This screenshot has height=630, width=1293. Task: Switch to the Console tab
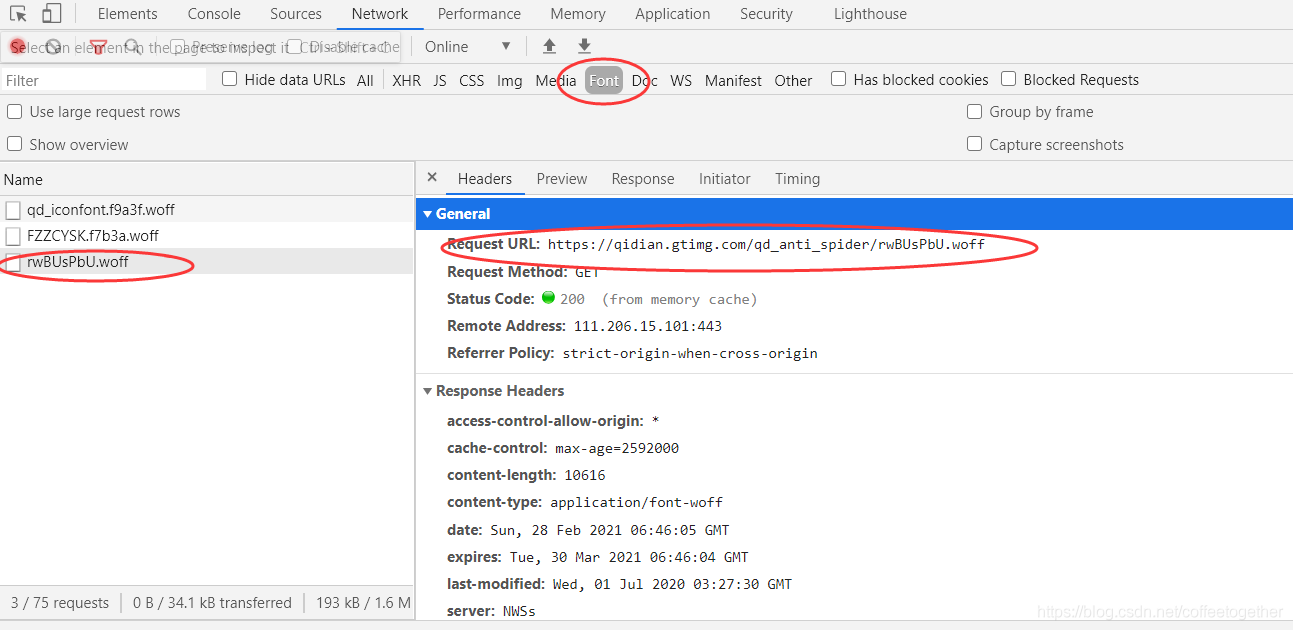(x=214, y=14)
